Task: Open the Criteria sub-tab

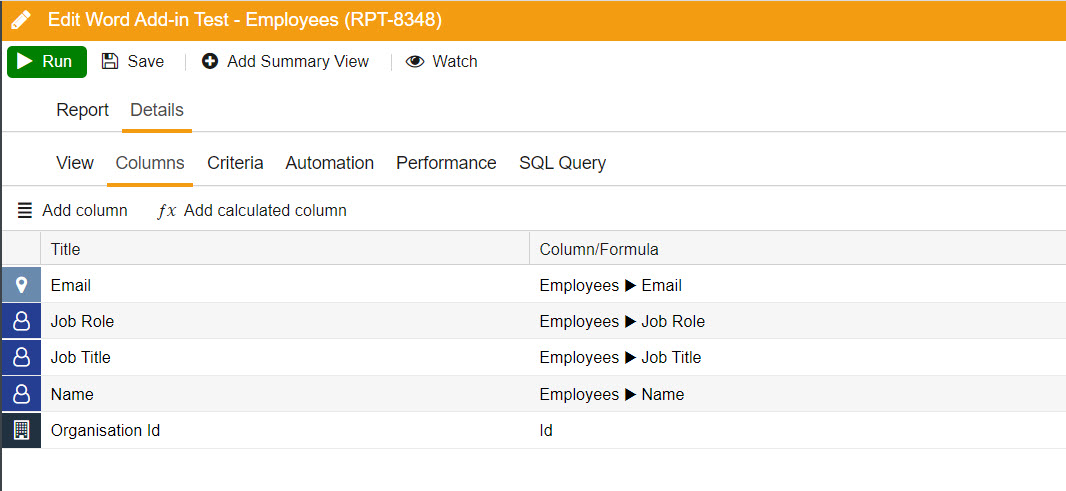Action: click(x=235, y=163)
